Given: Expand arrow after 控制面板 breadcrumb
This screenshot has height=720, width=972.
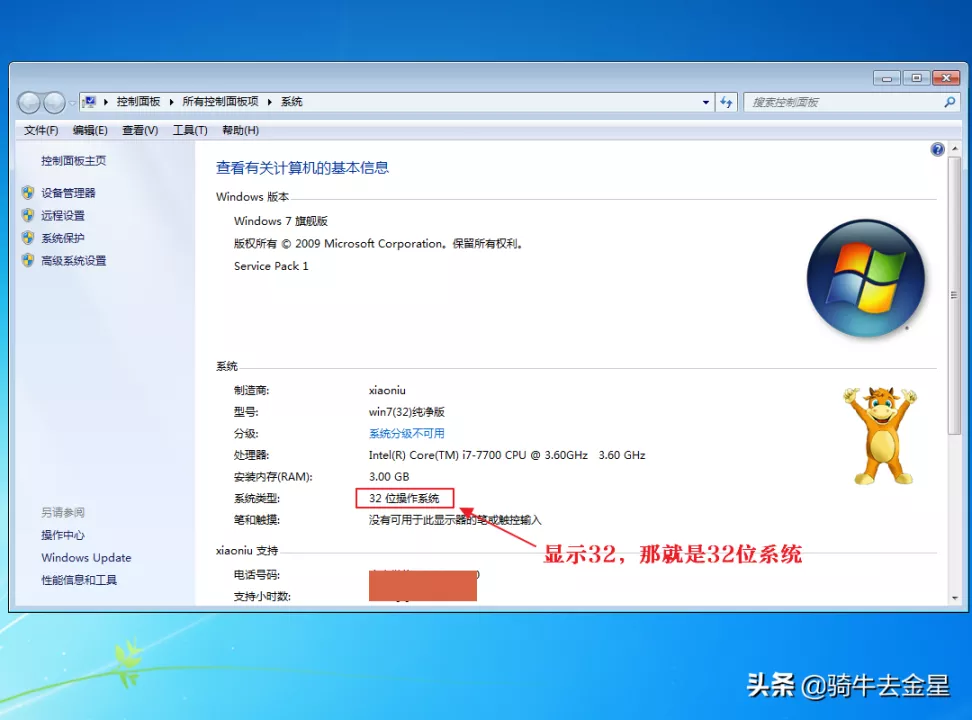Looking at the screenshot, I should (172, 102).
